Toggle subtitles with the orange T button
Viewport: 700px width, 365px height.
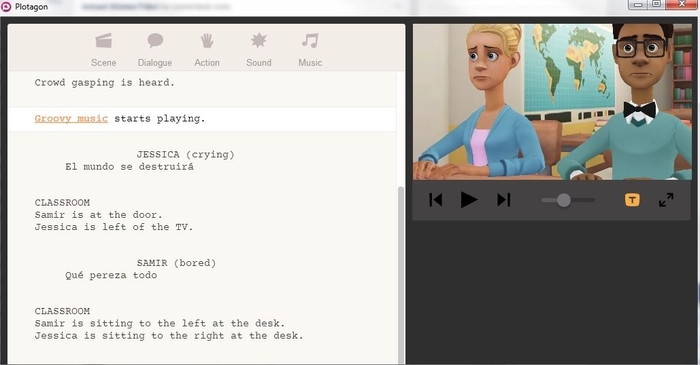(632, 200)
